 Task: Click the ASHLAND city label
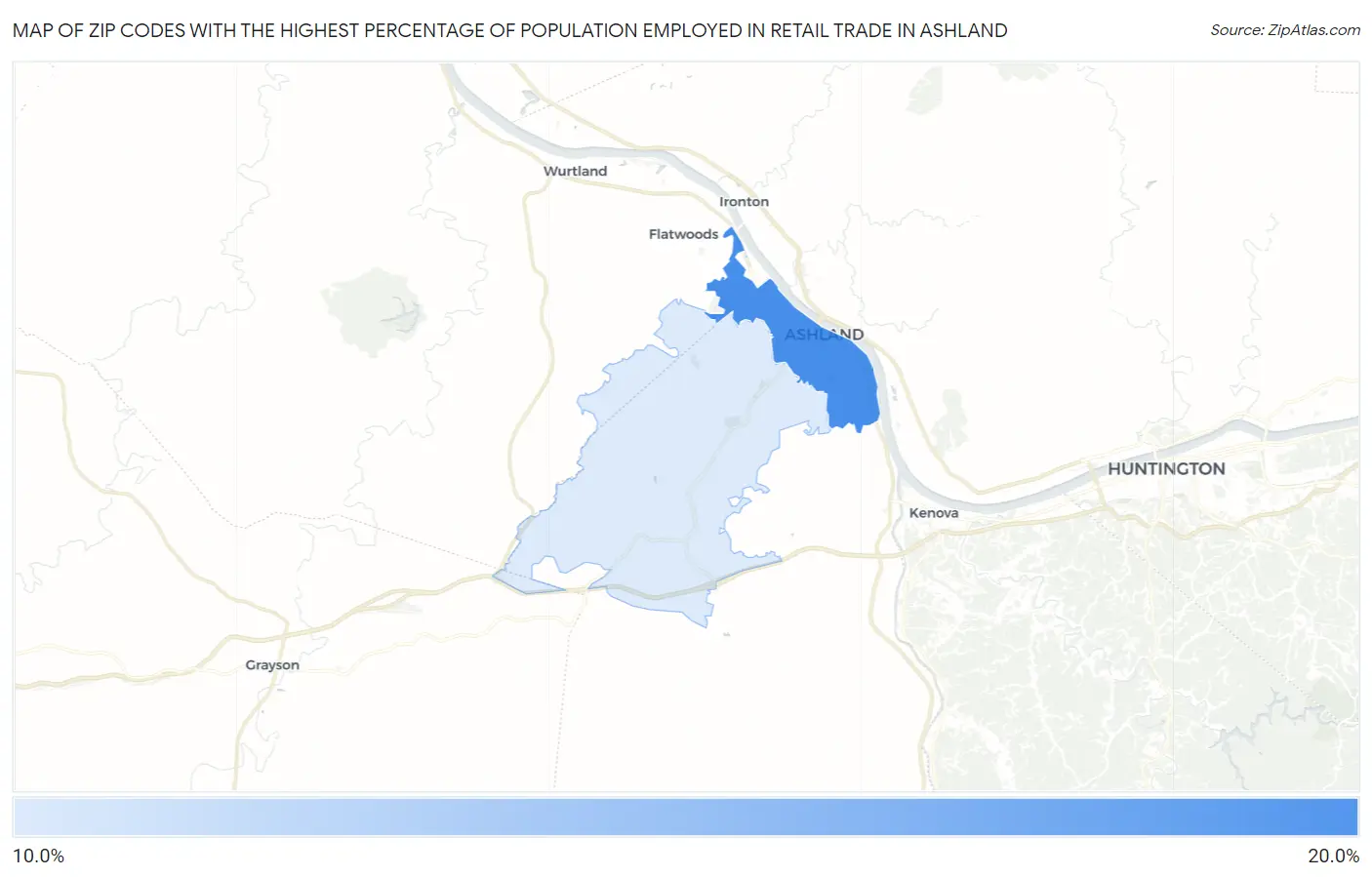click(825, 335)
